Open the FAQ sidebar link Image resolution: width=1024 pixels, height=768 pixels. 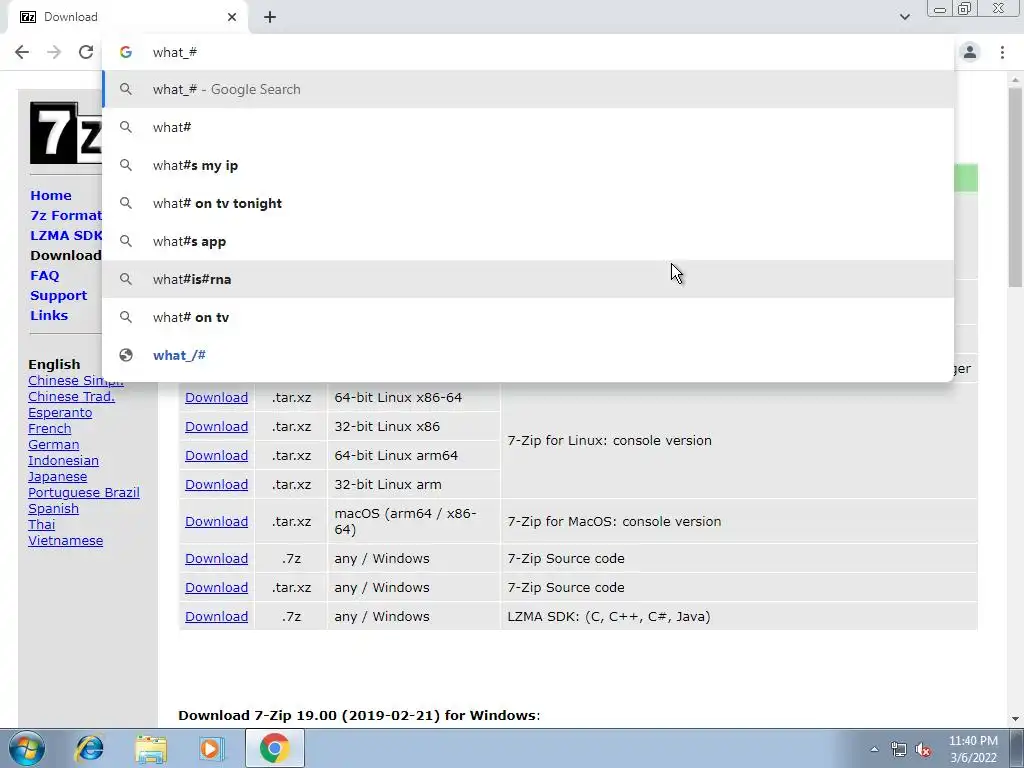pos(44,276)
